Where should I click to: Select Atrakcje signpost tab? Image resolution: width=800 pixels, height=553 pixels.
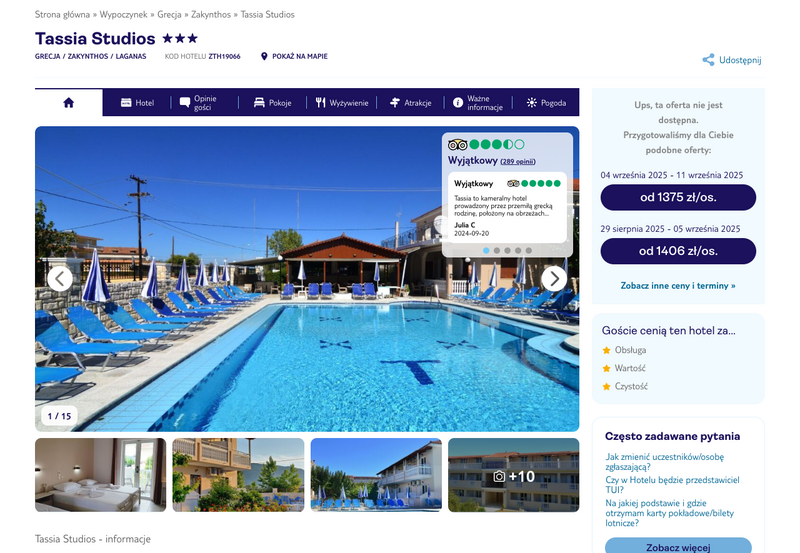pos(410,103)
